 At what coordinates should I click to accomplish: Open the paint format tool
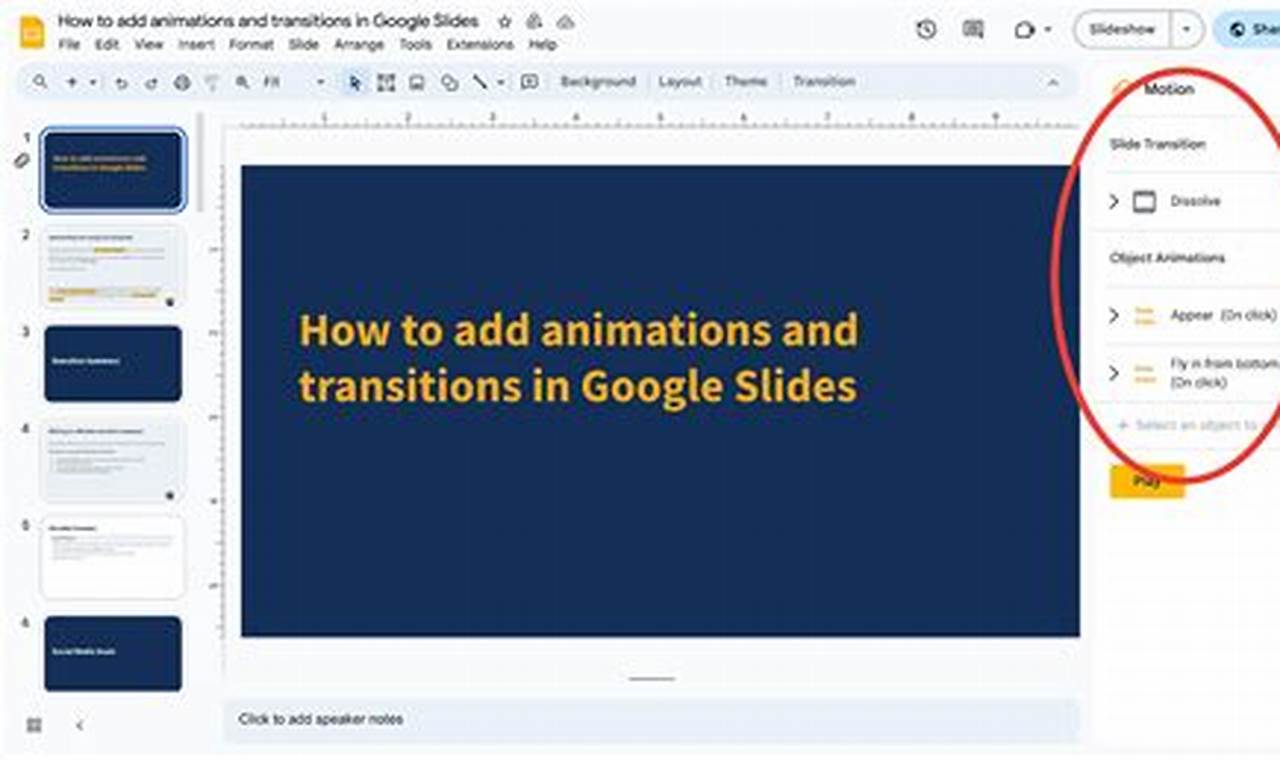(212, 82)
